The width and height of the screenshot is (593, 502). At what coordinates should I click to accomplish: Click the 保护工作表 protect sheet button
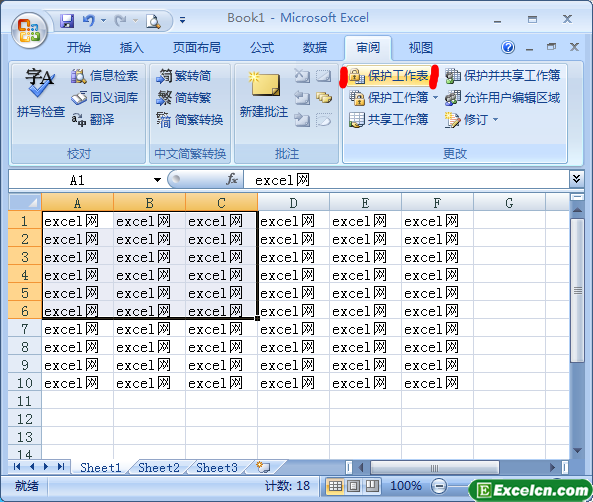388,76
